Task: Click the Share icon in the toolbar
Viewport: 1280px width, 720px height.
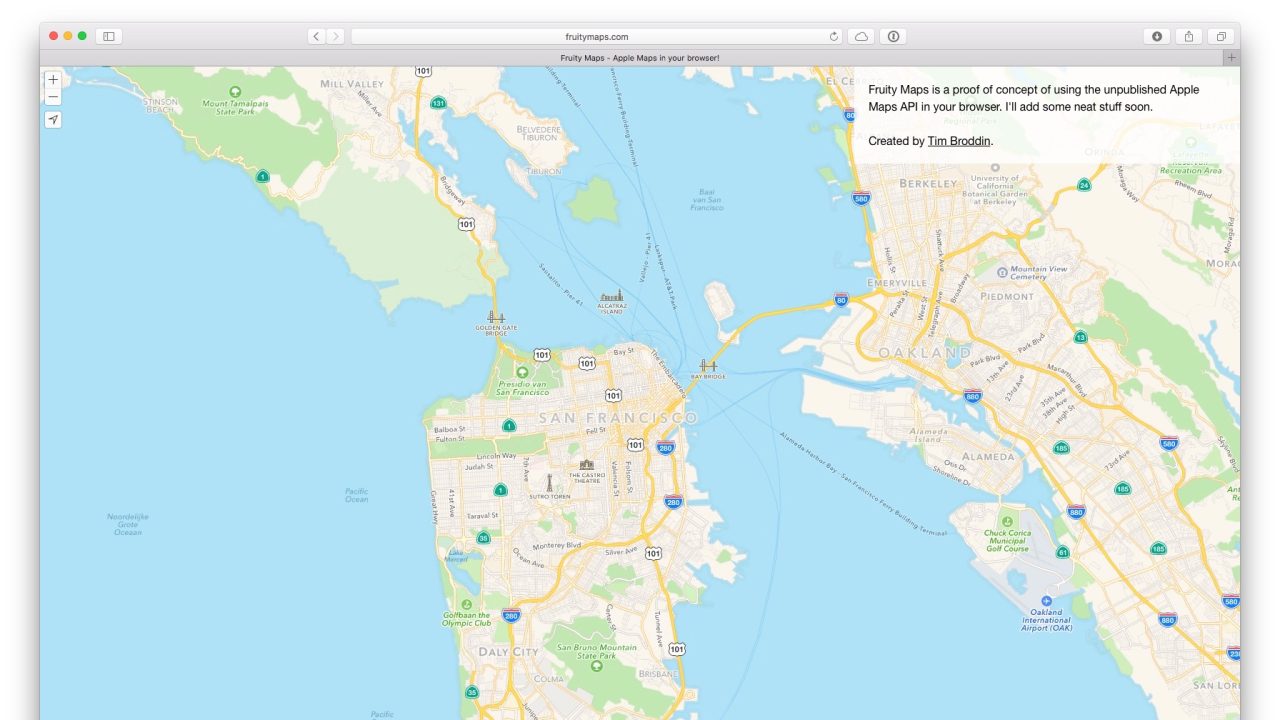Action: pyautogui.click(x=1188, y=35)
